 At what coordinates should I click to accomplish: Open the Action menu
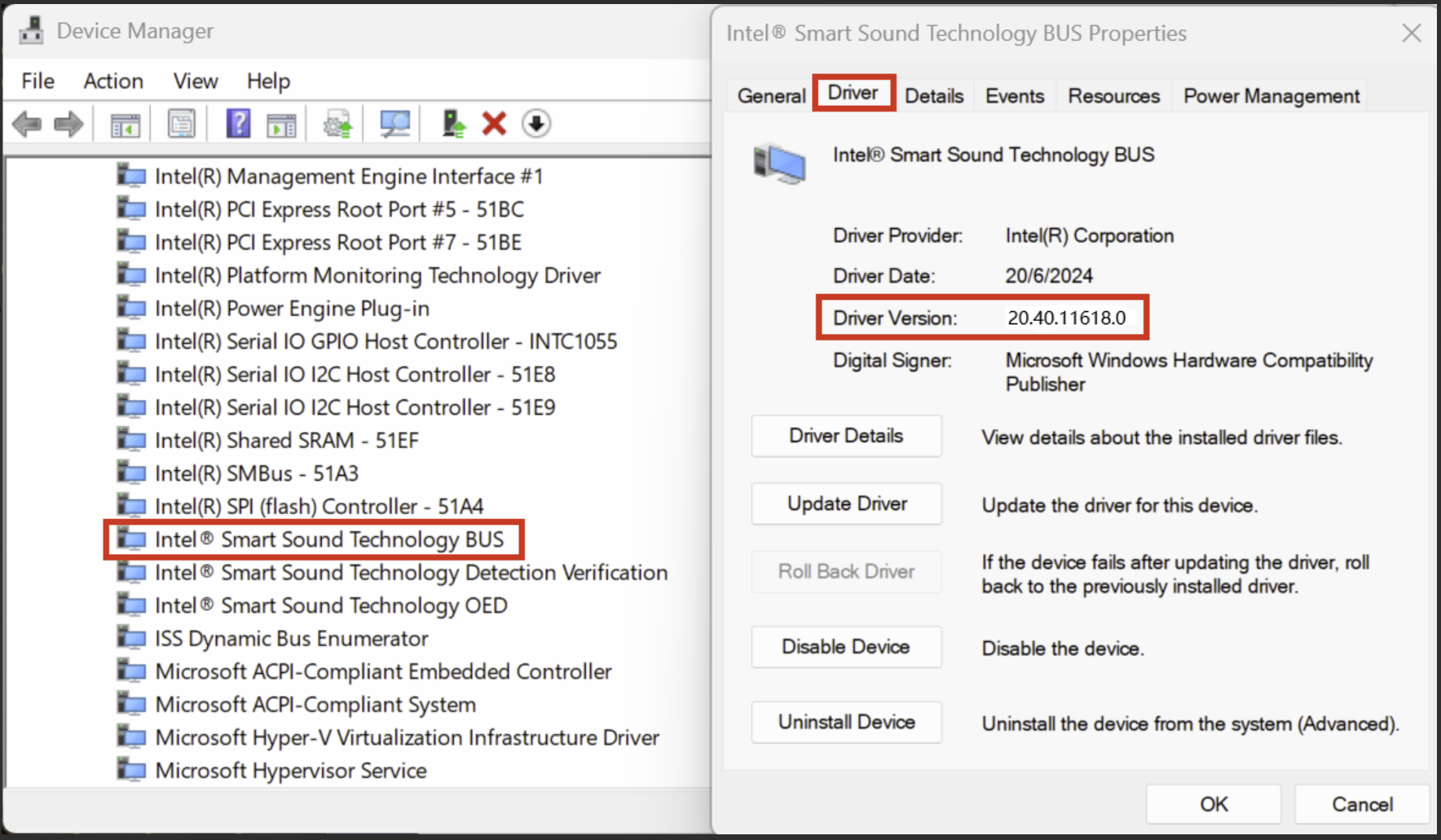point(113,81)
